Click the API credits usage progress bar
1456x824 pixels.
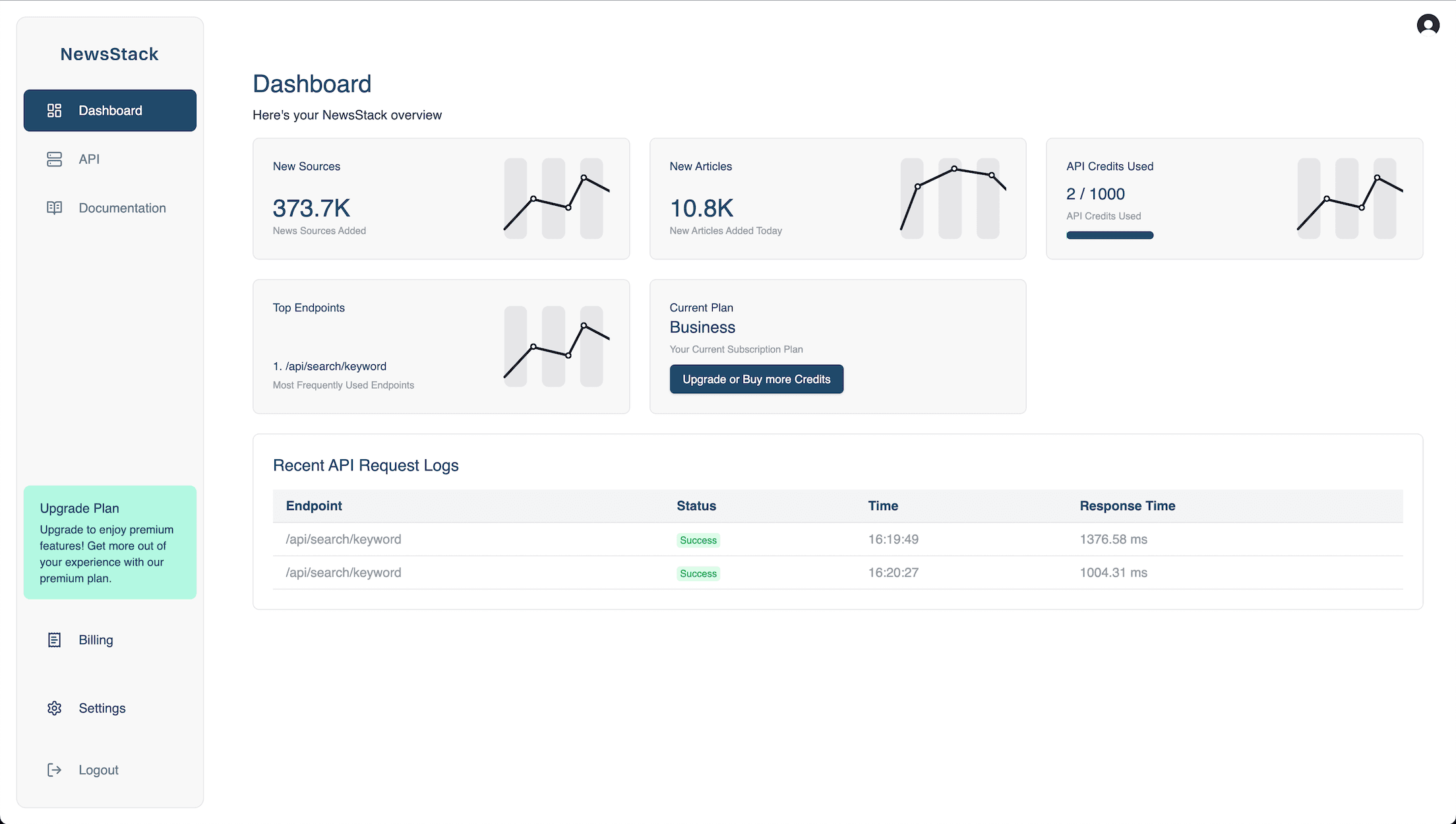click(1110, 236)
